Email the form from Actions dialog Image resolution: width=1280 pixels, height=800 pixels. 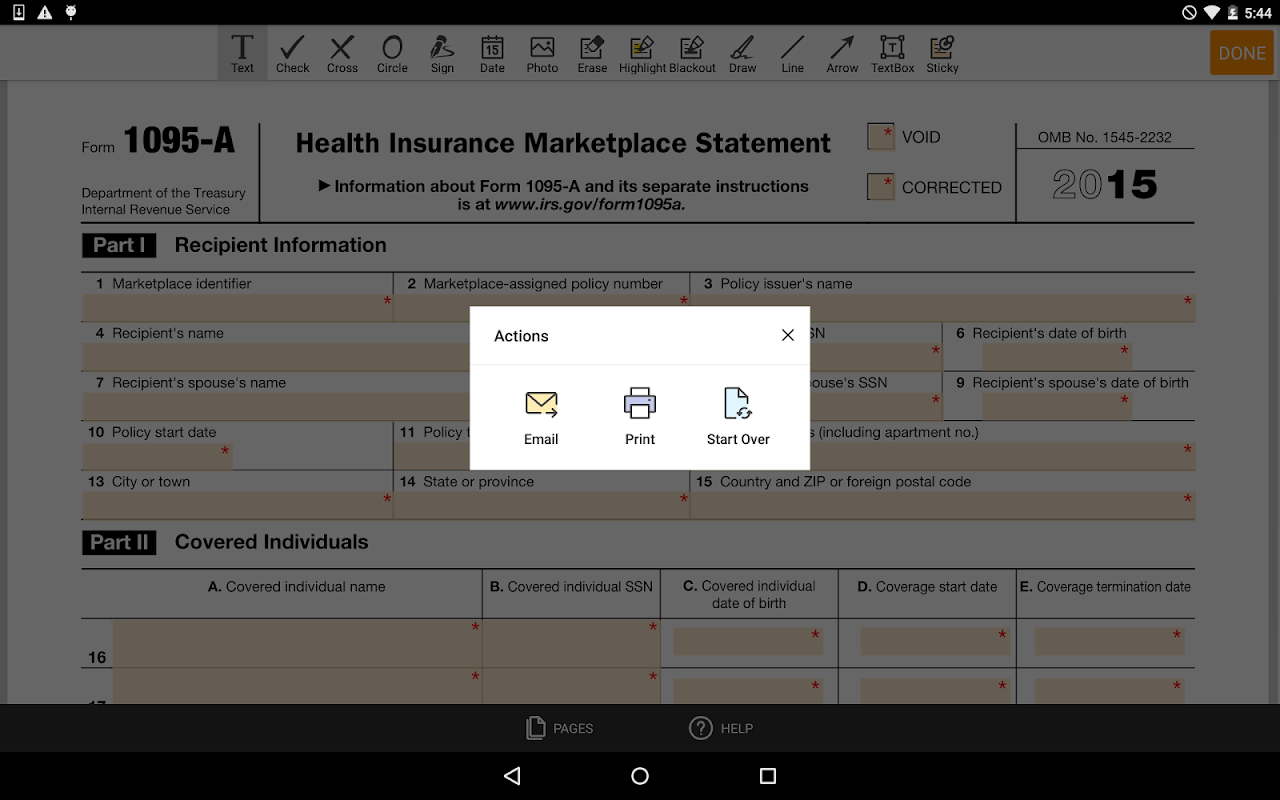pyautogui.click(x=541, y=416)
